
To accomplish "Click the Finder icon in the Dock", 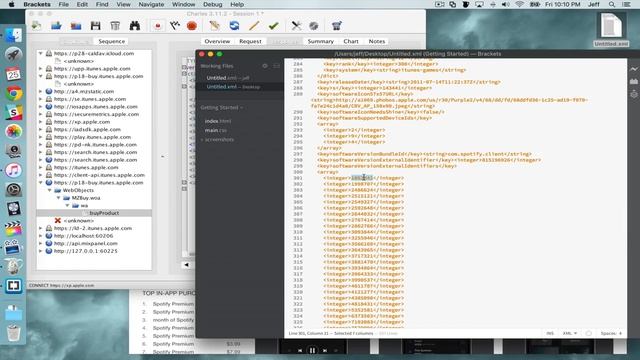I will [x=13, y=36].
